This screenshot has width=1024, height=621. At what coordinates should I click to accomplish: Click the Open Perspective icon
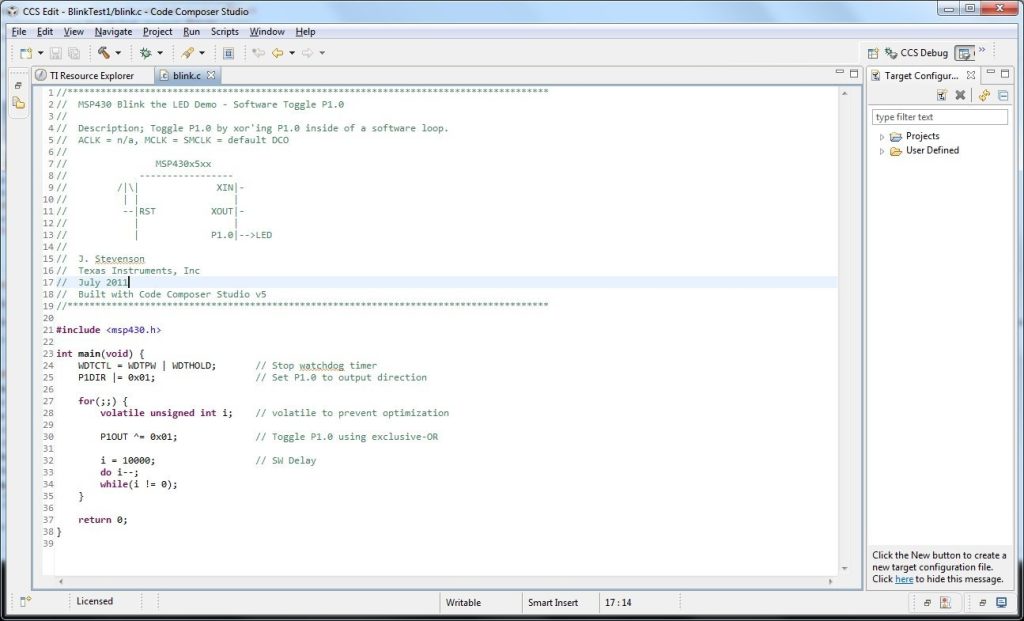click(x=873, y=53)
